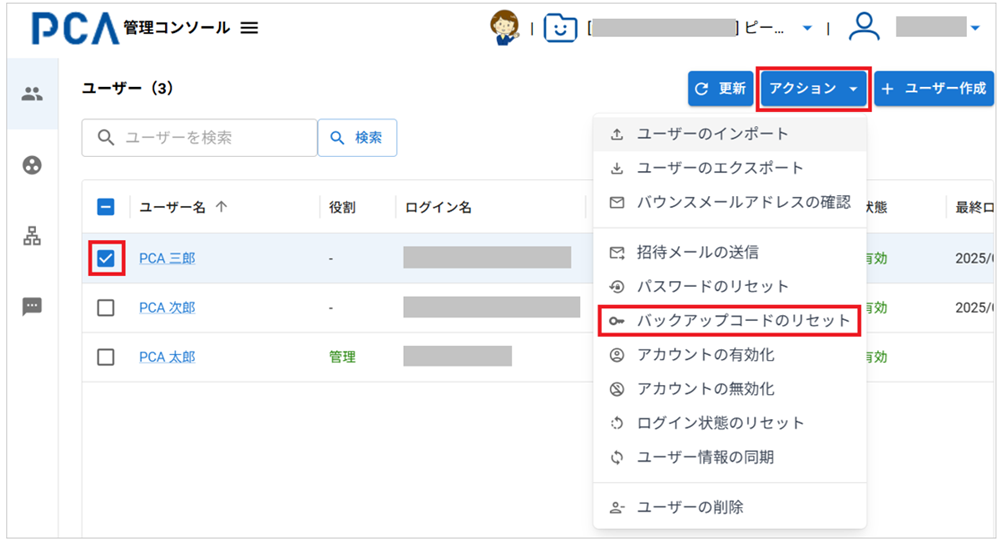This screenshot has width=1000, height=543.
Task: Select バックアップコードのリセット from menu
Action: (743, 321)
